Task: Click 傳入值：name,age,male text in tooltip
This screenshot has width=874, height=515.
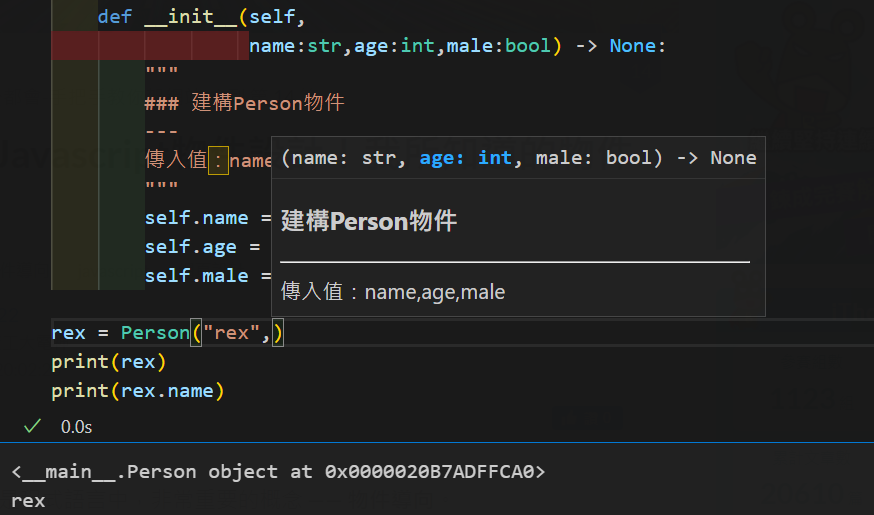Action: tap(393, 292)
